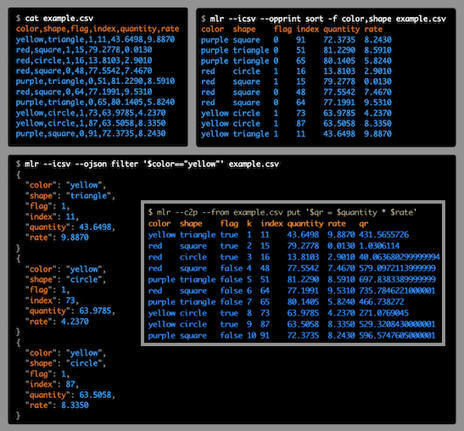This screenshot has height=431, width=464.
Task: Click the JSON line "rate": 8.3350
Action: point(57,405)
